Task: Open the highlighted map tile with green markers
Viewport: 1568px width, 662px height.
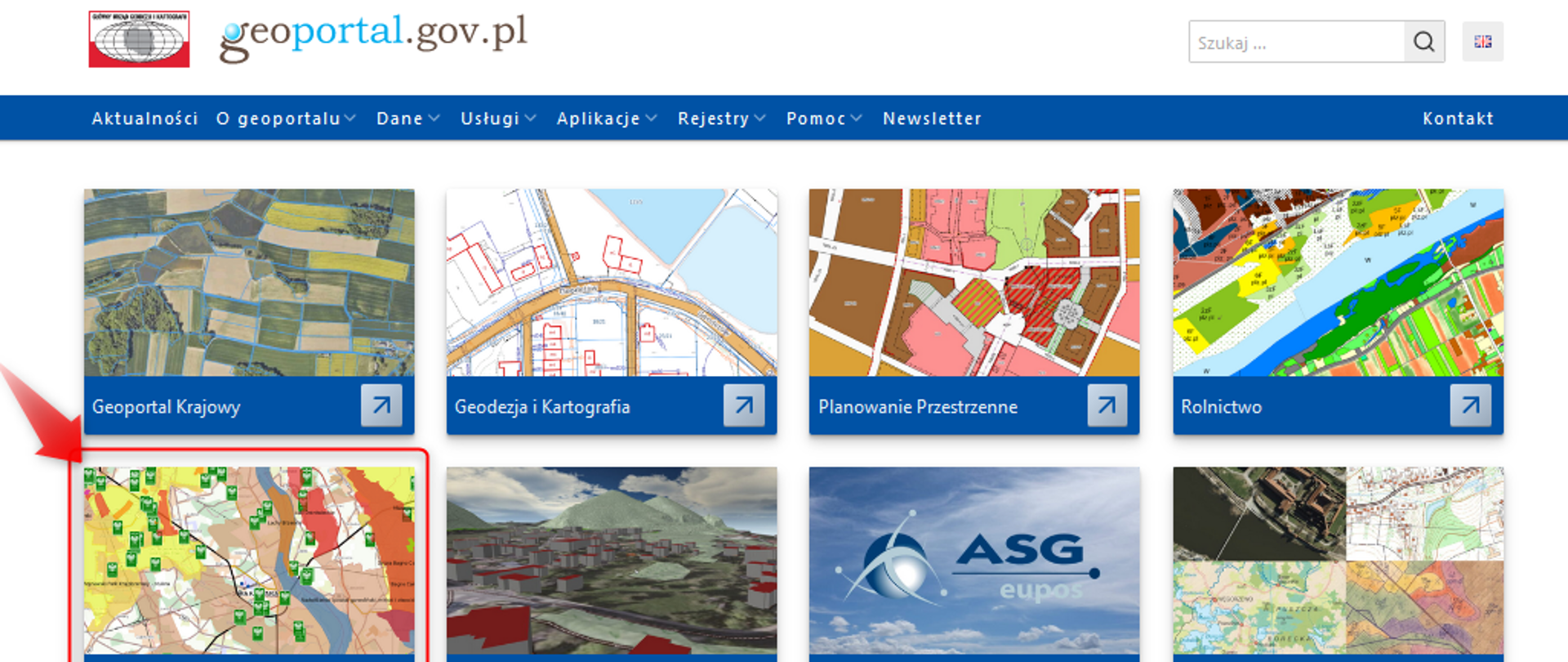Action: coord(249,561)
